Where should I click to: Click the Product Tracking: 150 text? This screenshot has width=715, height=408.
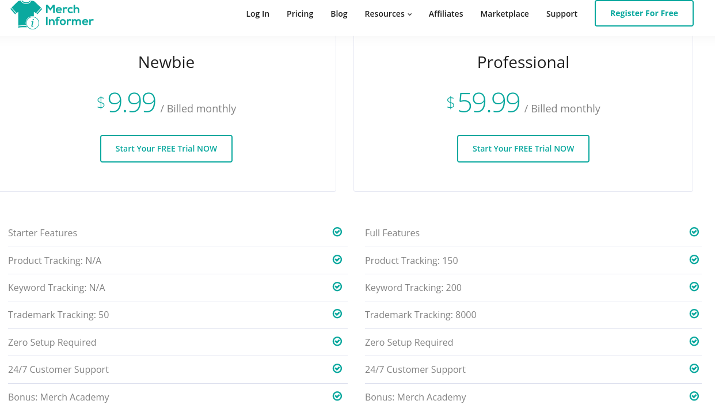(x=411, y=261)
